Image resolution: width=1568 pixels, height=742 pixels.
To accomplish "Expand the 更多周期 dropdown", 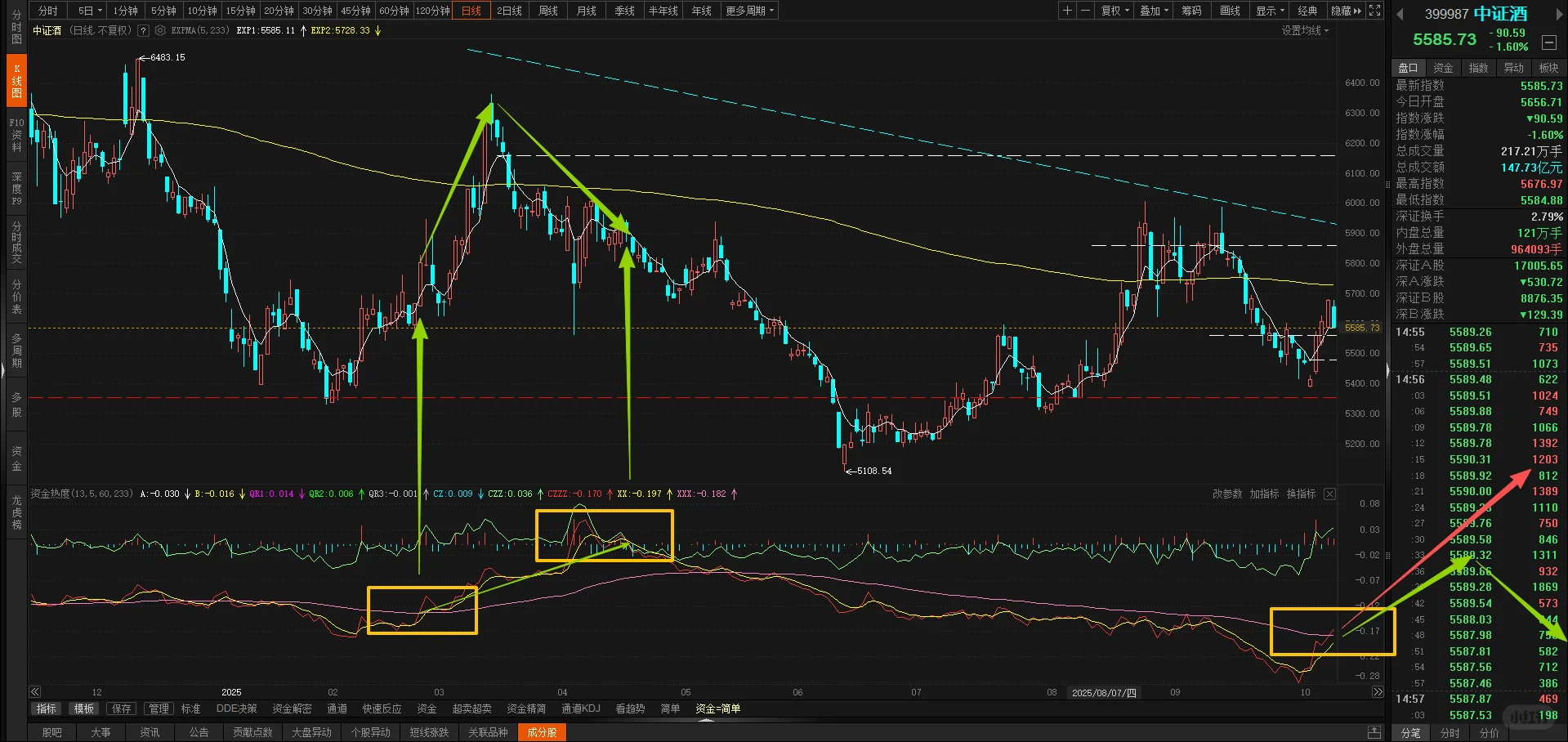I will (749, 11).
